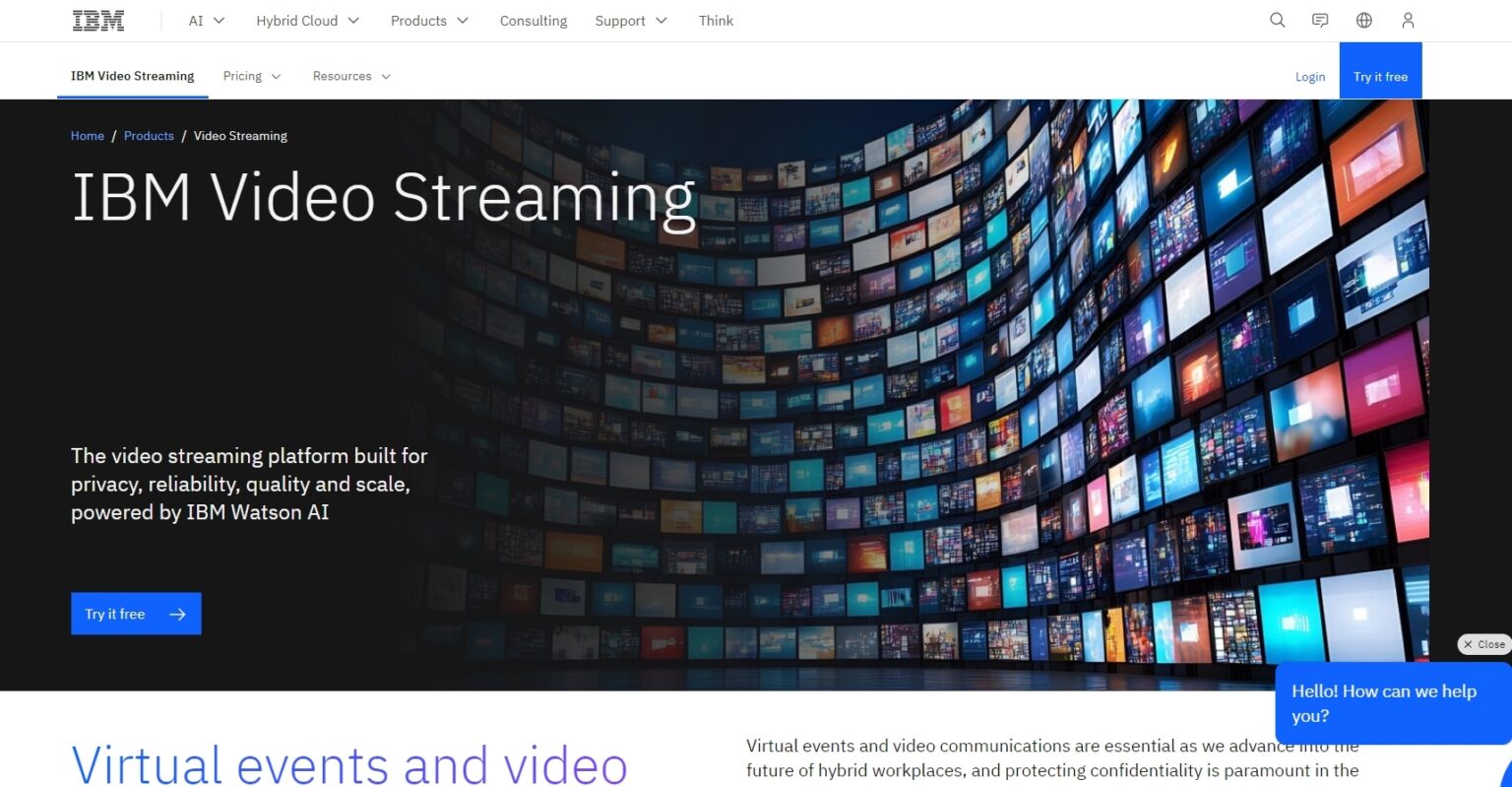
Task: Click the Login link
Action: (x=1310, y=76)
